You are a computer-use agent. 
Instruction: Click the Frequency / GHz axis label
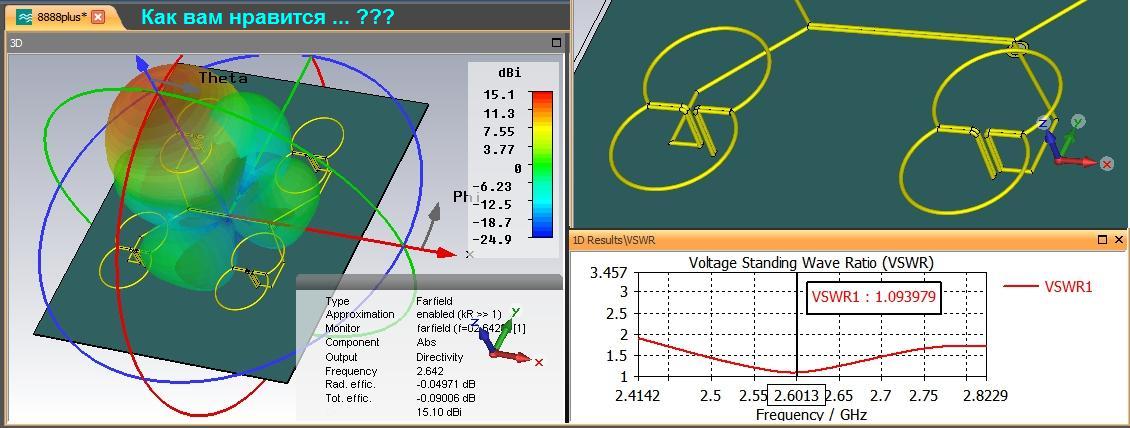[x=811, y=414]
